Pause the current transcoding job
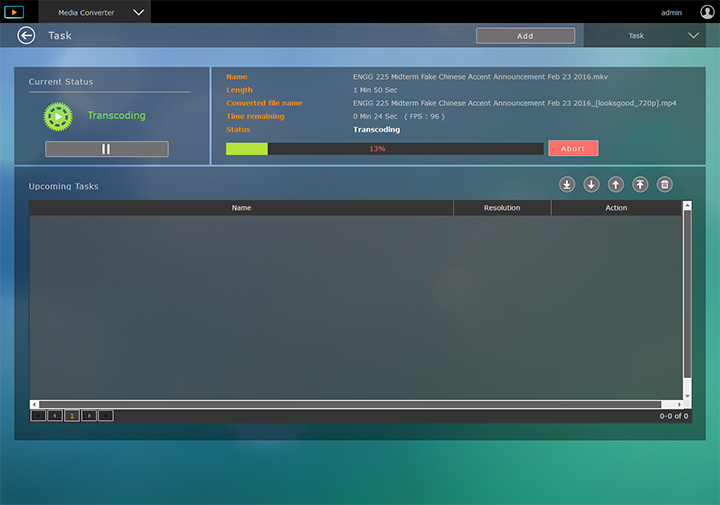 point(107,149)
